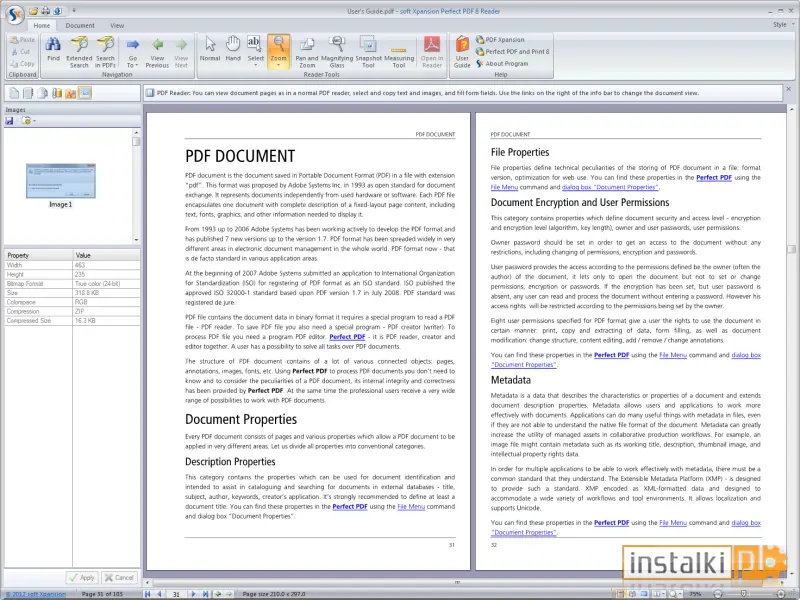Toggle the Zoom tool in ribbon
Viewport: 800px width, 600px height.
278,52
